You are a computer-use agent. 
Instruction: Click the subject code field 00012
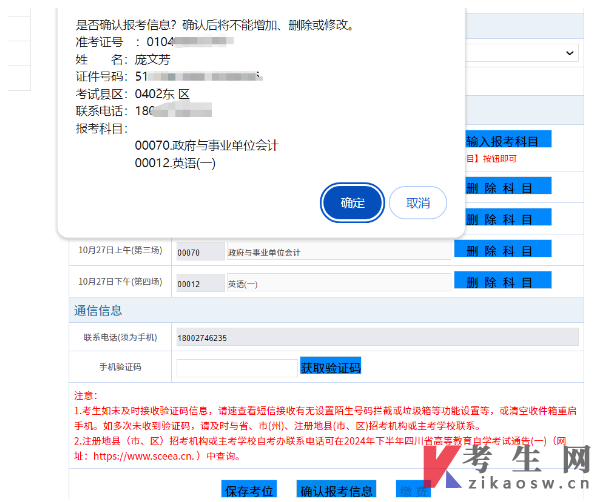pos(200,284)
